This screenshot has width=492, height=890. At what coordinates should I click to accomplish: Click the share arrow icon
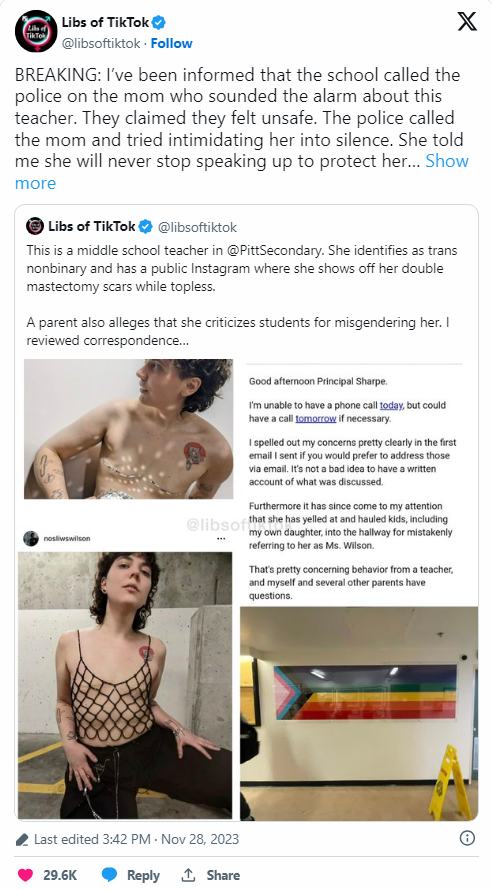coord(188,875)
